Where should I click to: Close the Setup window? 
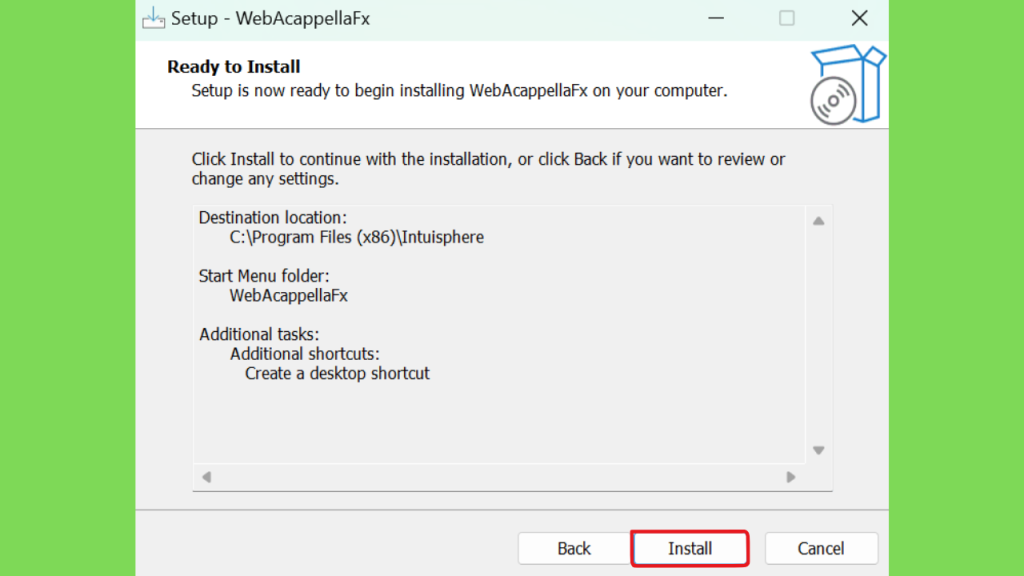pyautogui.click(x=859, y=18)
